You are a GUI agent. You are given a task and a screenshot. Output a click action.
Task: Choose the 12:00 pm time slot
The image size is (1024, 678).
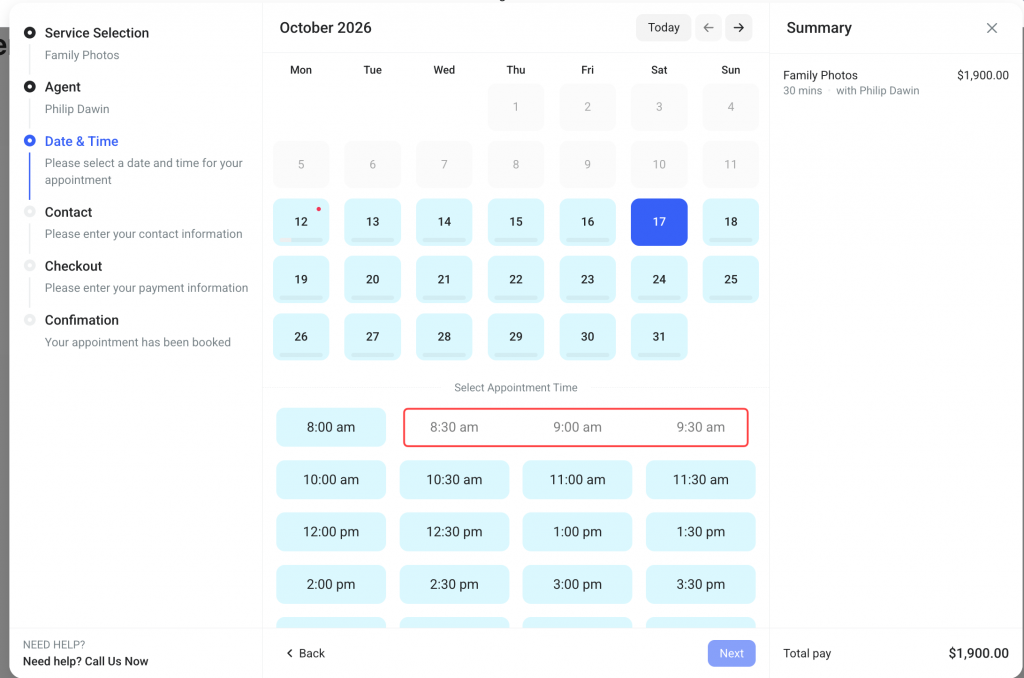click(x=331, y=532)
